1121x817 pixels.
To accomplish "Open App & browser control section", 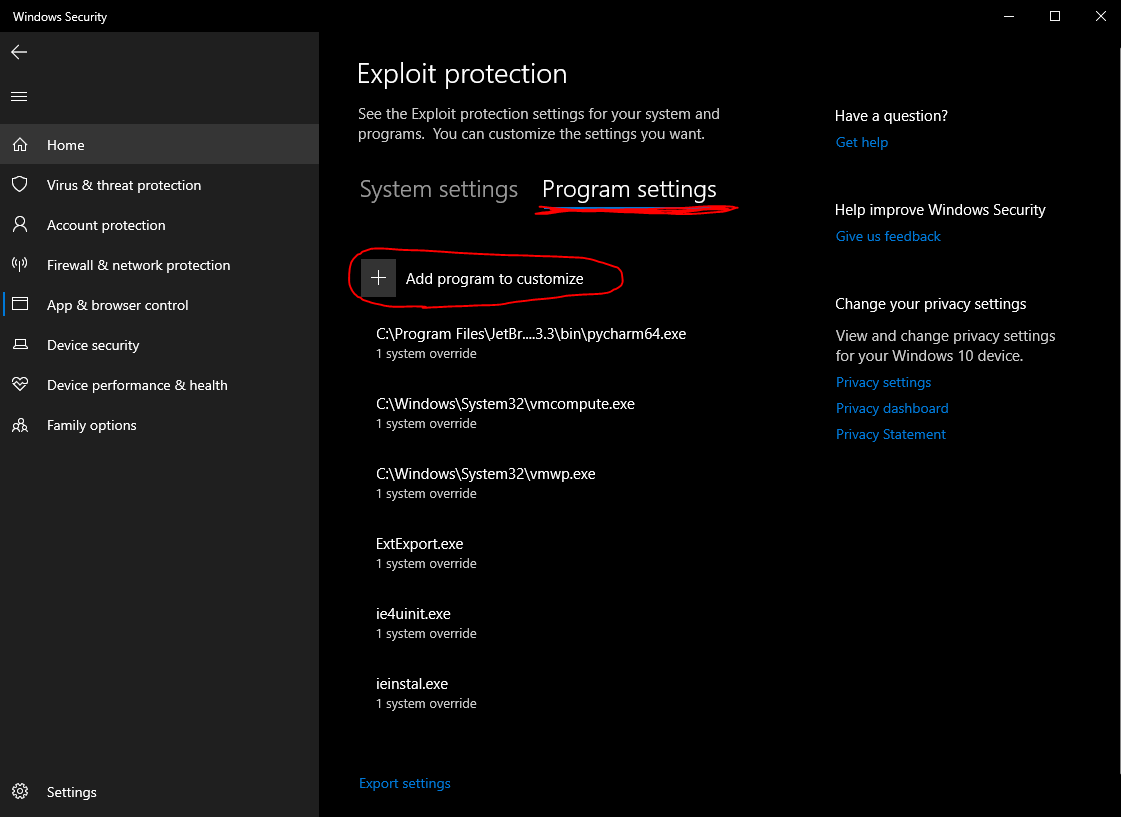I will point(117,305).
